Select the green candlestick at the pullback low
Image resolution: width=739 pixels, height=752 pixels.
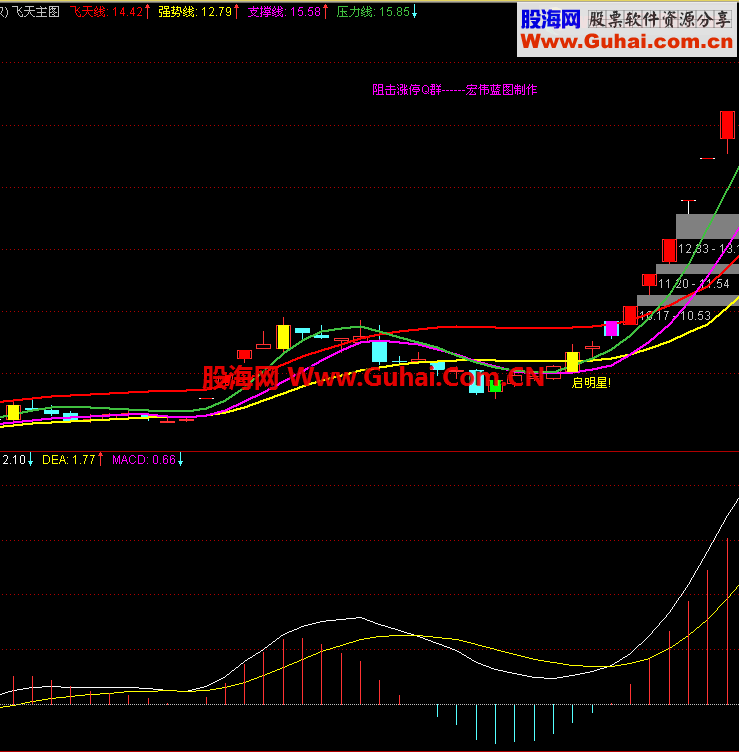tap(495, 386)
